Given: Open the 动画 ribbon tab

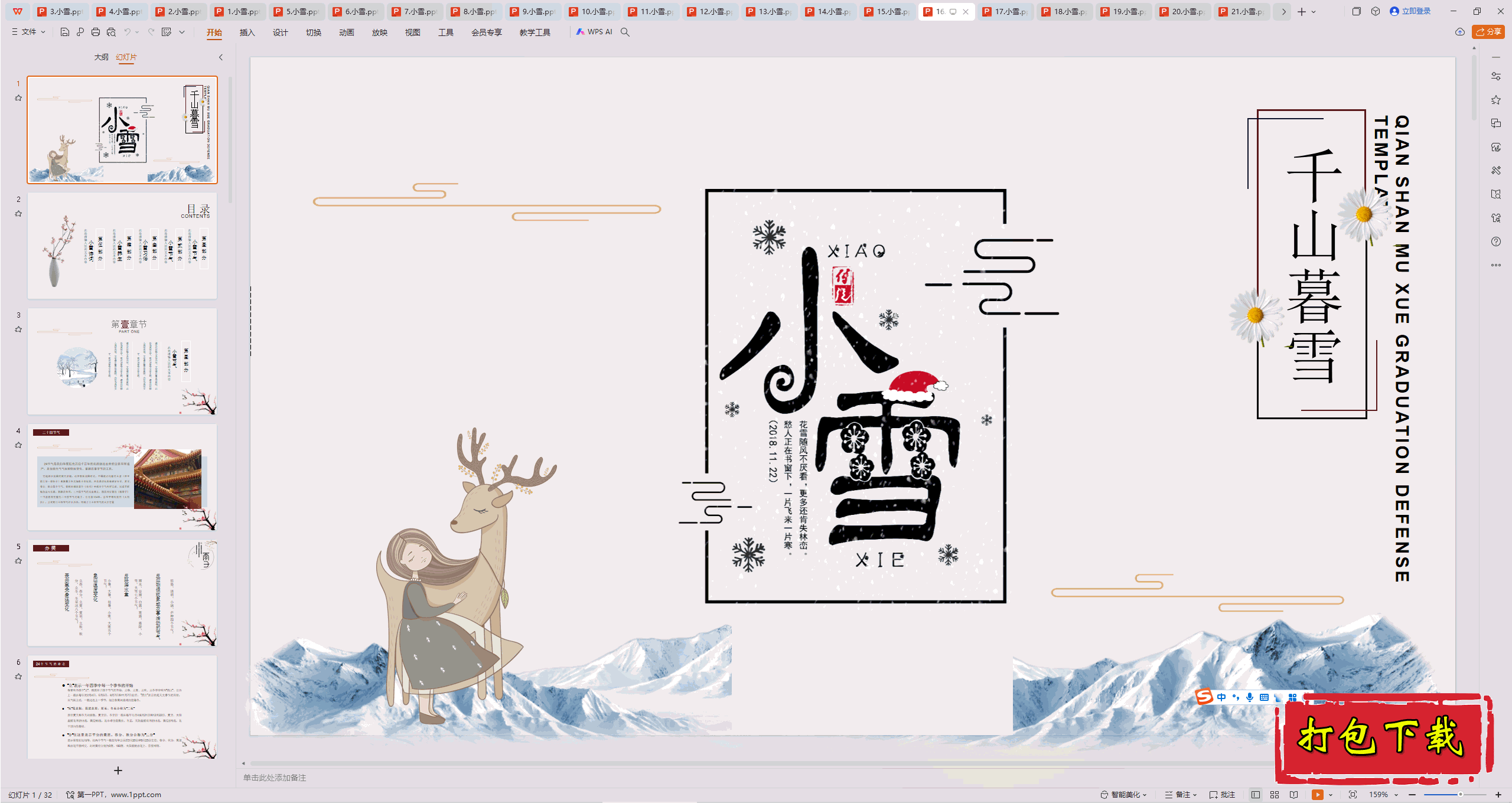Looking at the screenshot, I should 346,32.
